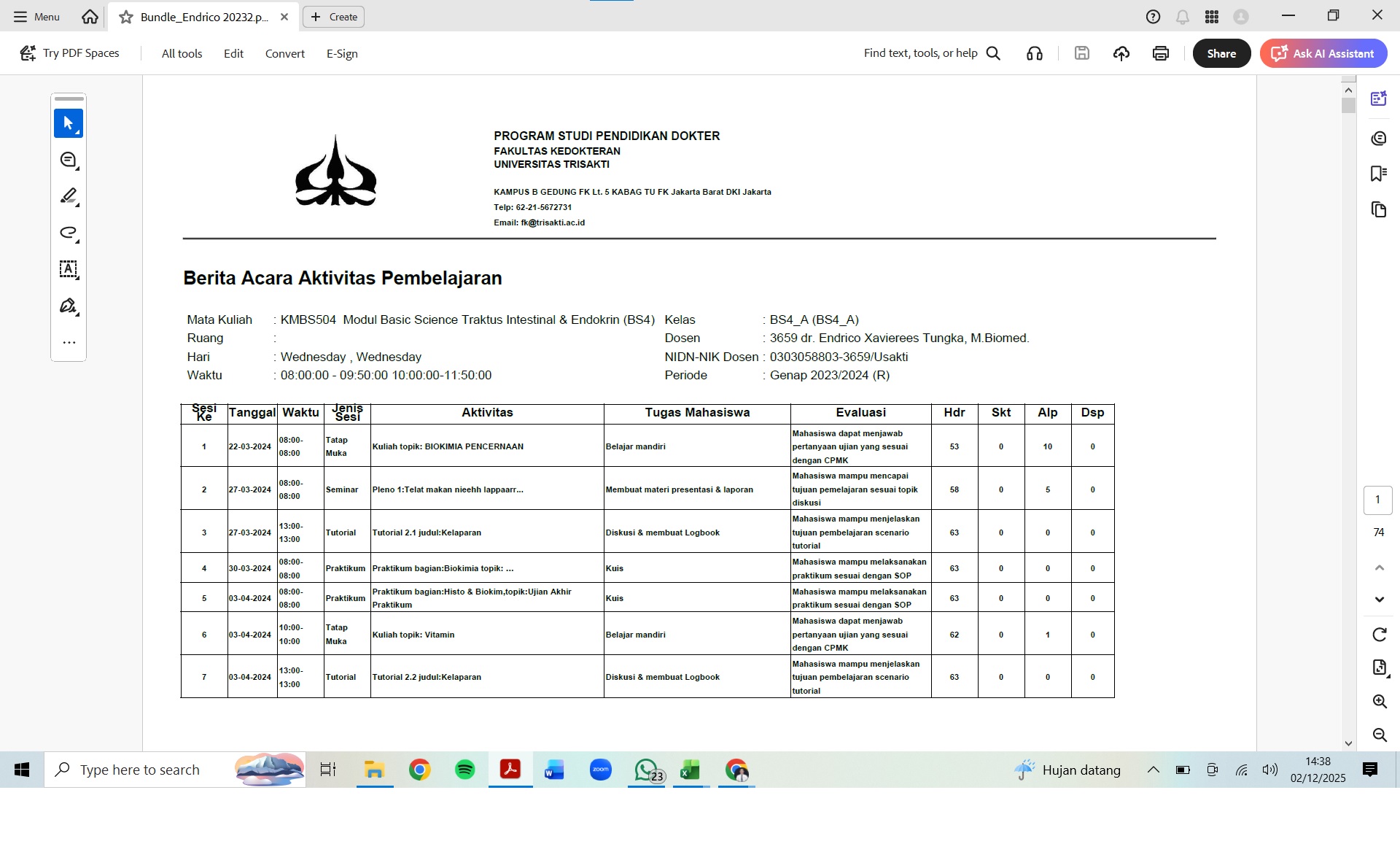Show hidden system tray icons
The width and height of the screenshot is (1400, 852).
point(1153,770)
